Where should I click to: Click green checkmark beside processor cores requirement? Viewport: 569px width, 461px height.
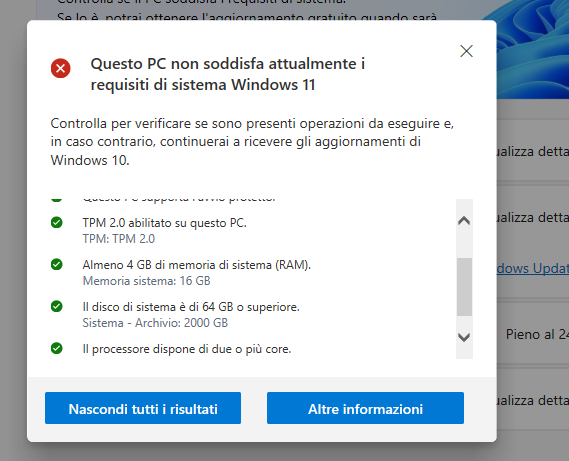57,348
